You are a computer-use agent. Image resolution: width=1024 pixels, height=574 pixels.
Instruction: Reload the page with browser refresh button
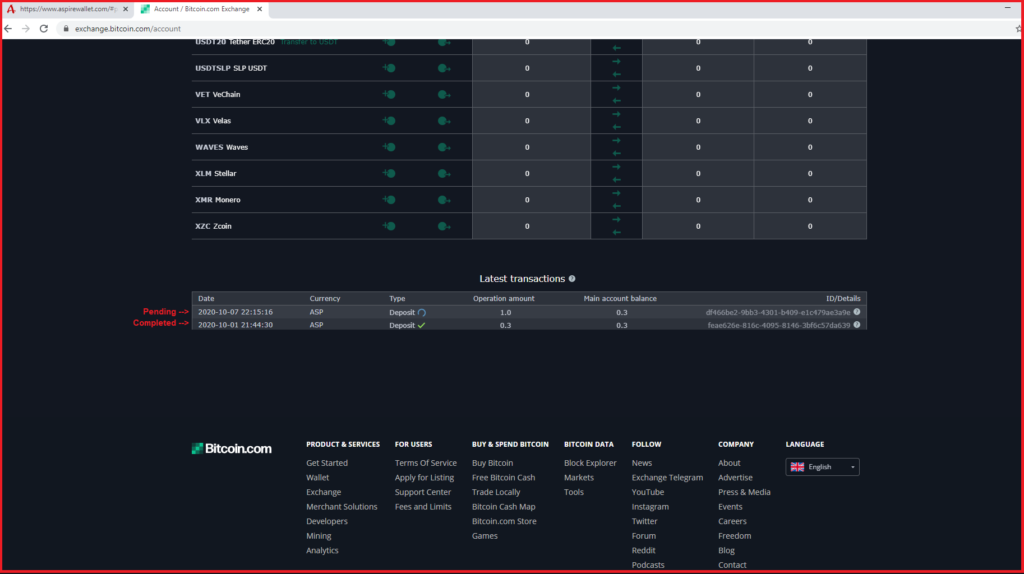pos(44,29)
